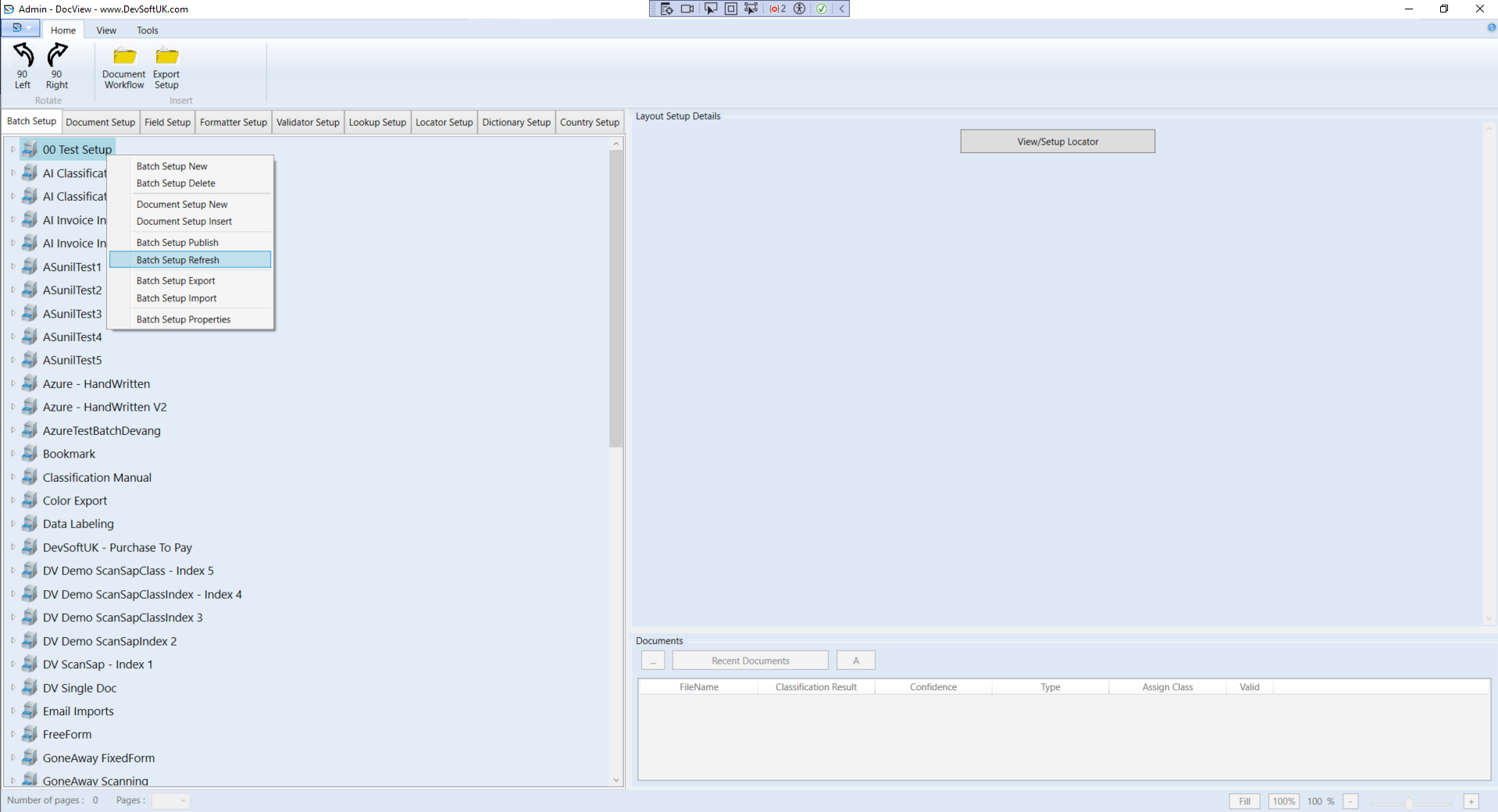Viewport: 1498px width, 812px height.
Task: Open the Pages dropdown in status bar
Action: coord(171,800)
